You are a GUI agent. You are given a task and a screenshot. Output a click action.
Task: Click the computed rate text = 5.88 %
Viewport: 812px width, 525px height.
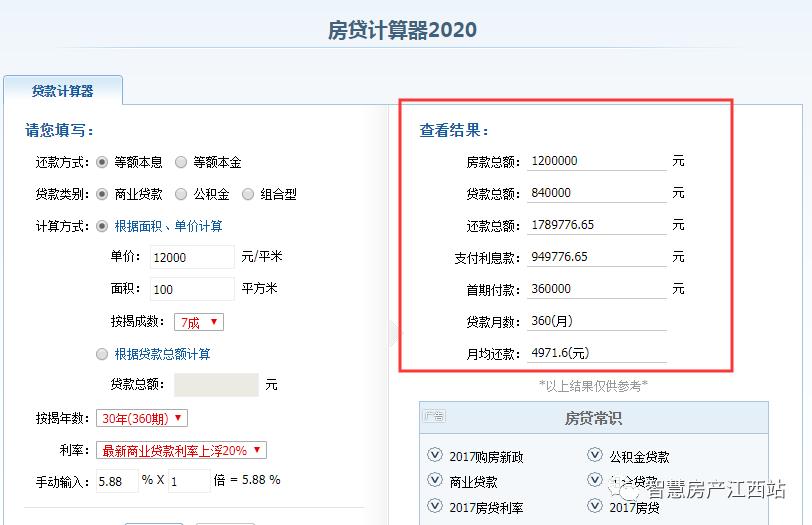coord(255,480)
